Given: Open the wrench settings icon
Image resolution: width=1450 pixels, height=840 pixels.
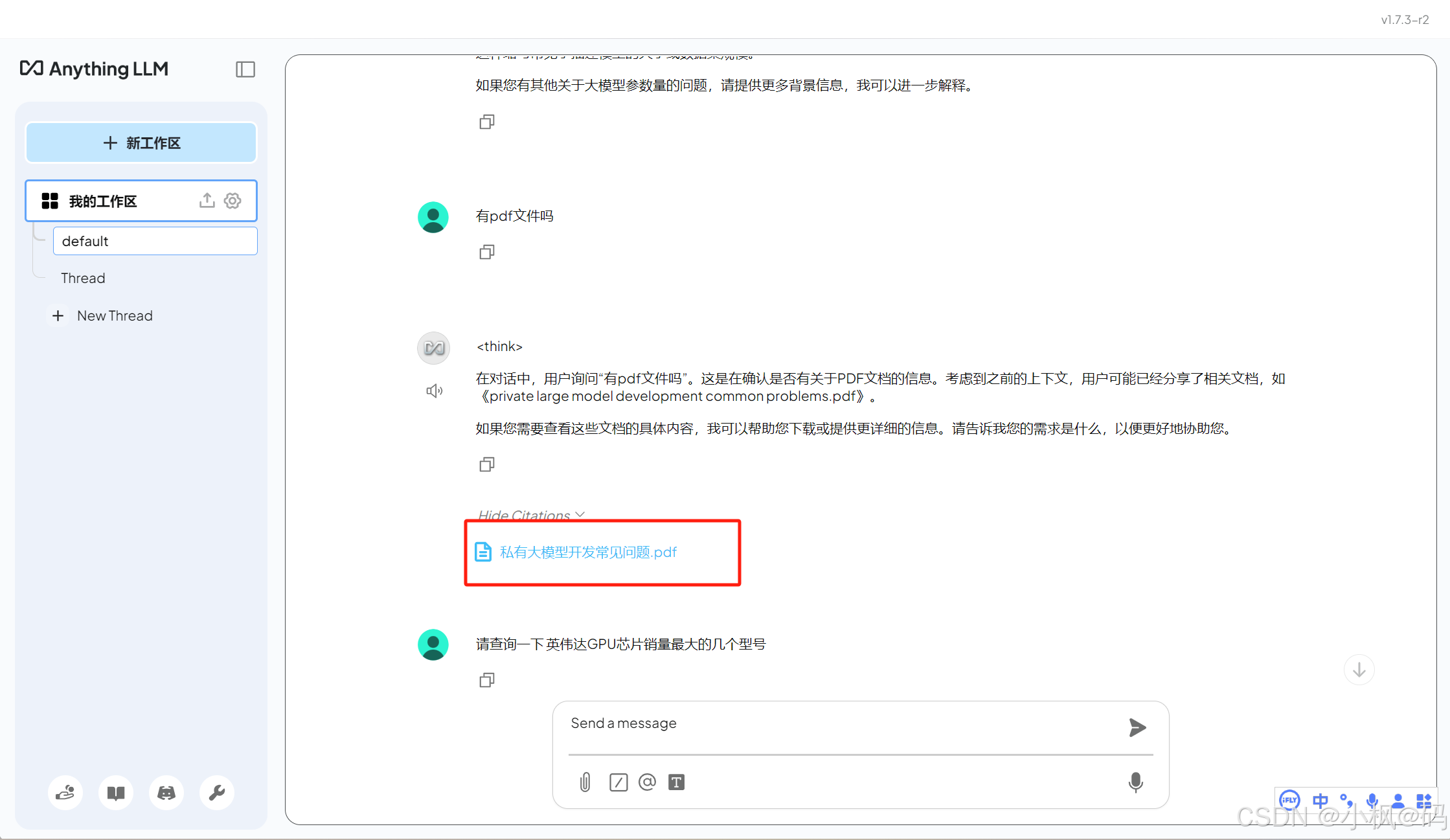Looking at the screenshot, I should [217, 793].
